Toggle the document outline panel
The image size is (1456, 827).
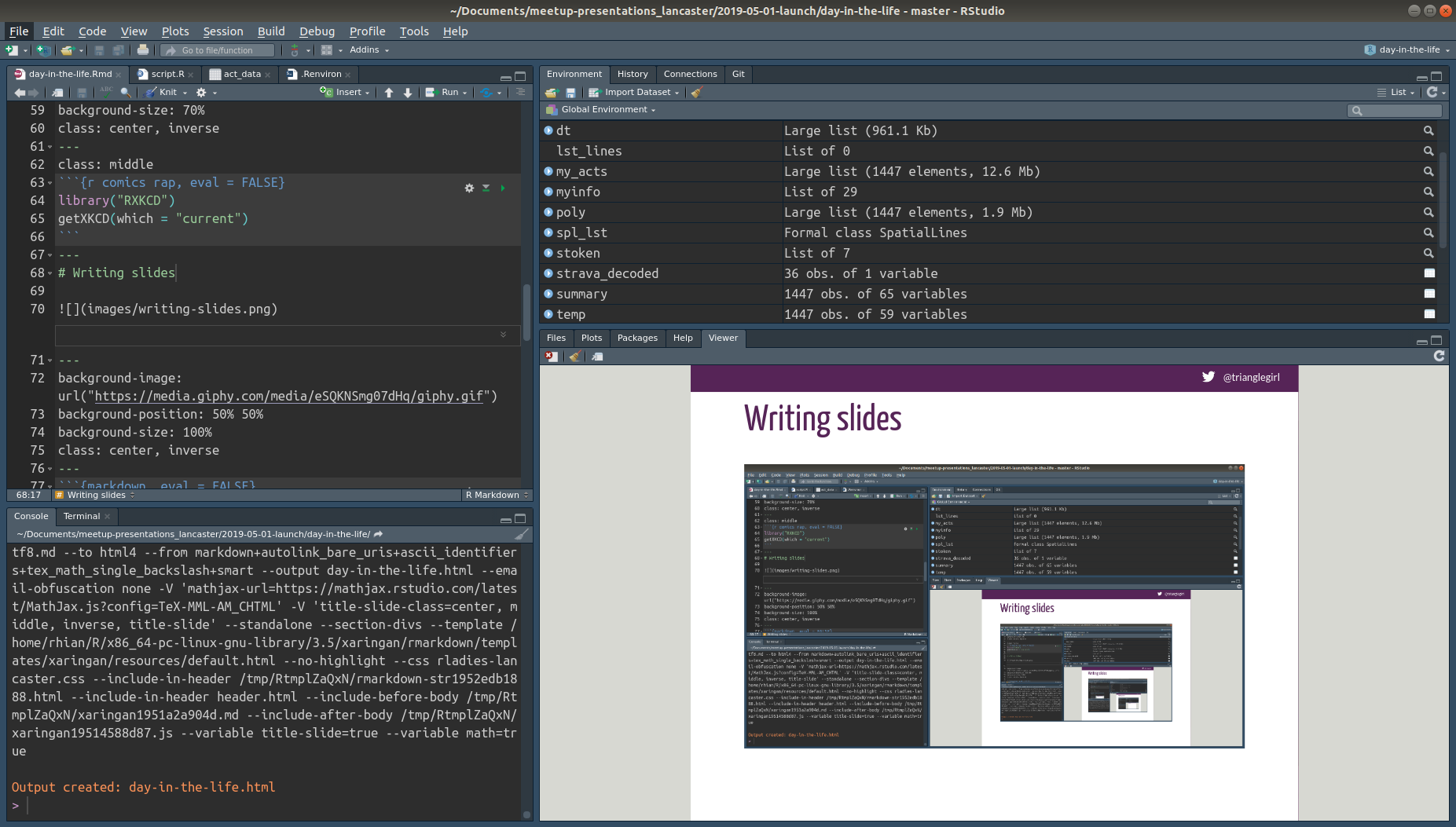click(x=520, y=92)
